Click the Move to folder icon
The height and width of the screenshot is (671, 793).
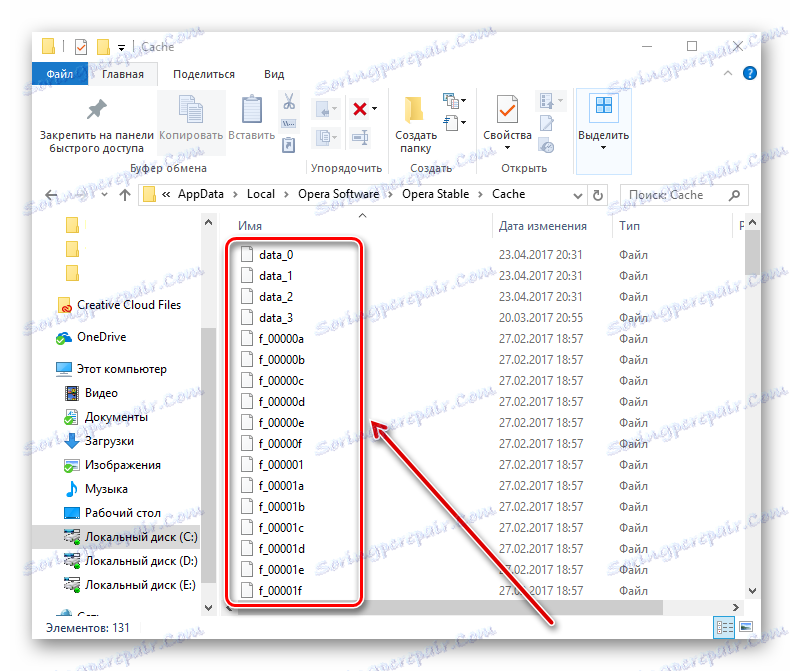click(x=323, y=109)
